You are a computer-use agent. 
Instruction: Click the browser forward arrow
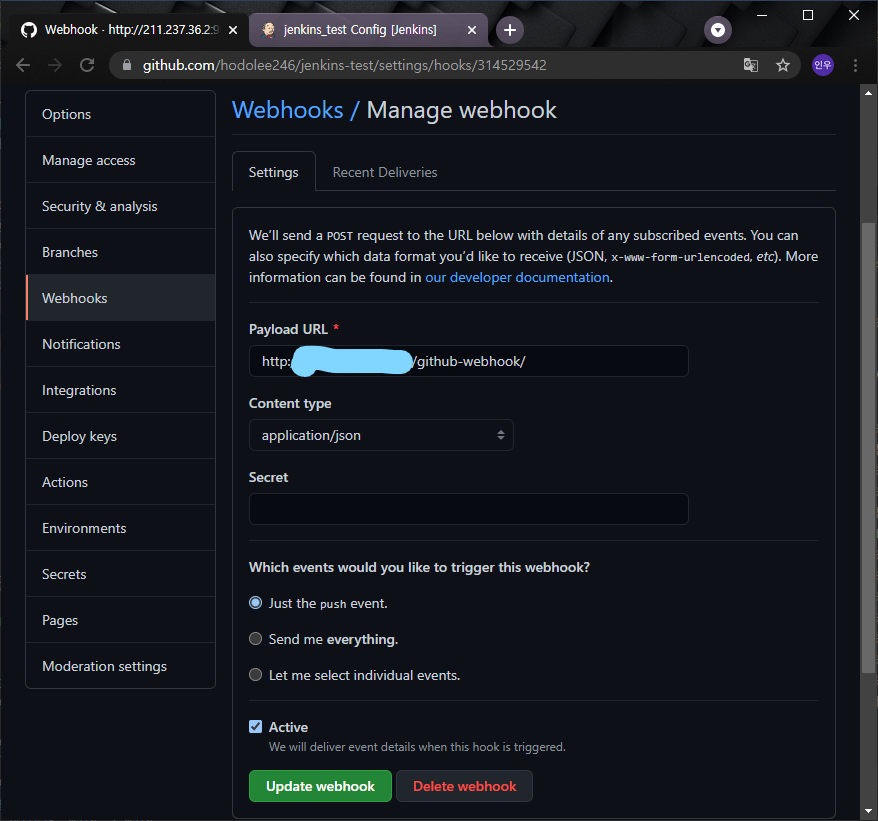pos(55,66)
